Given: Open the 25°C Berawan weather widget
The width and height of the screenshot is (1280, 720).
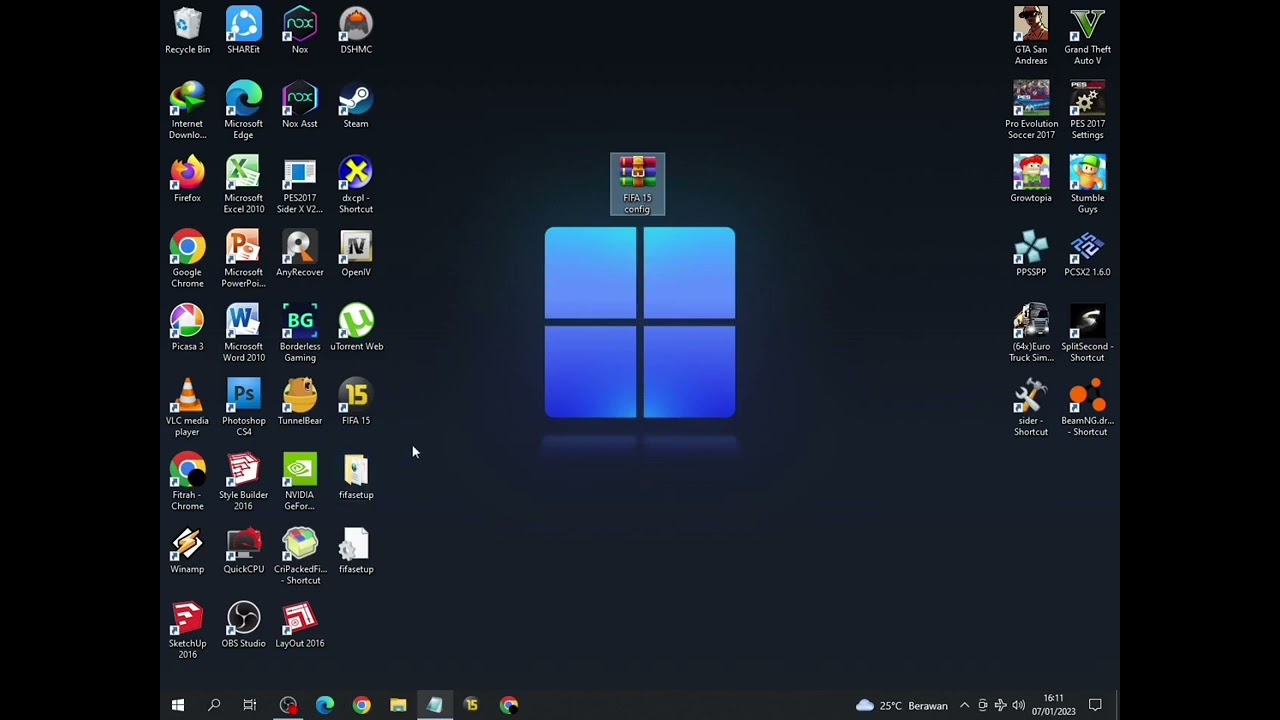Looking at the screenshot, I should pyautogui.click(x=901, y=705).
